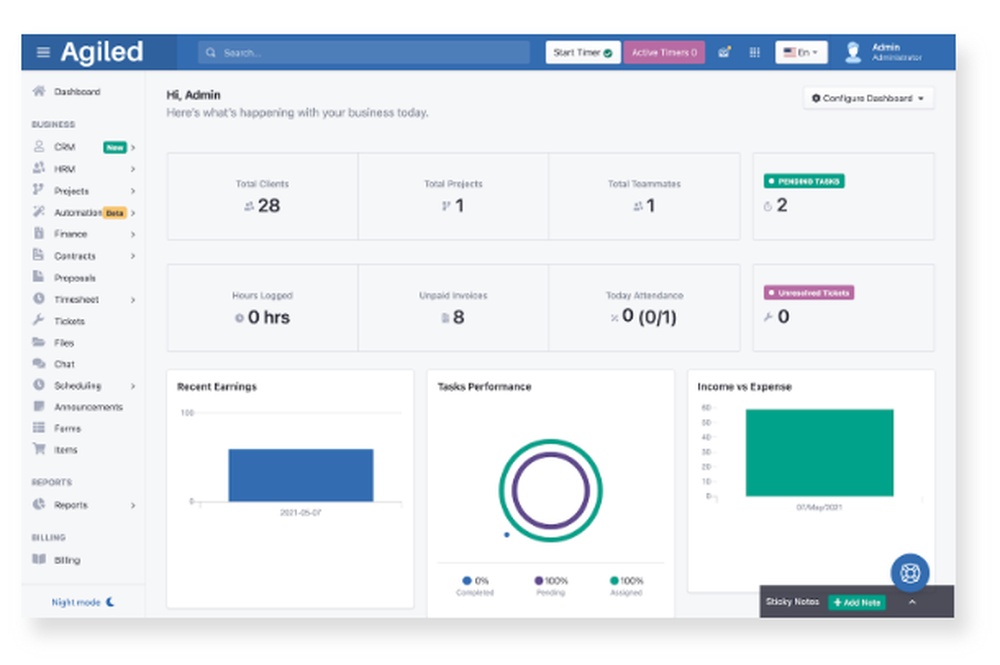This screenshot has width=1000, height=665.
Task: Open the Configure Dashboard dropdown
Action: [868, 98]
